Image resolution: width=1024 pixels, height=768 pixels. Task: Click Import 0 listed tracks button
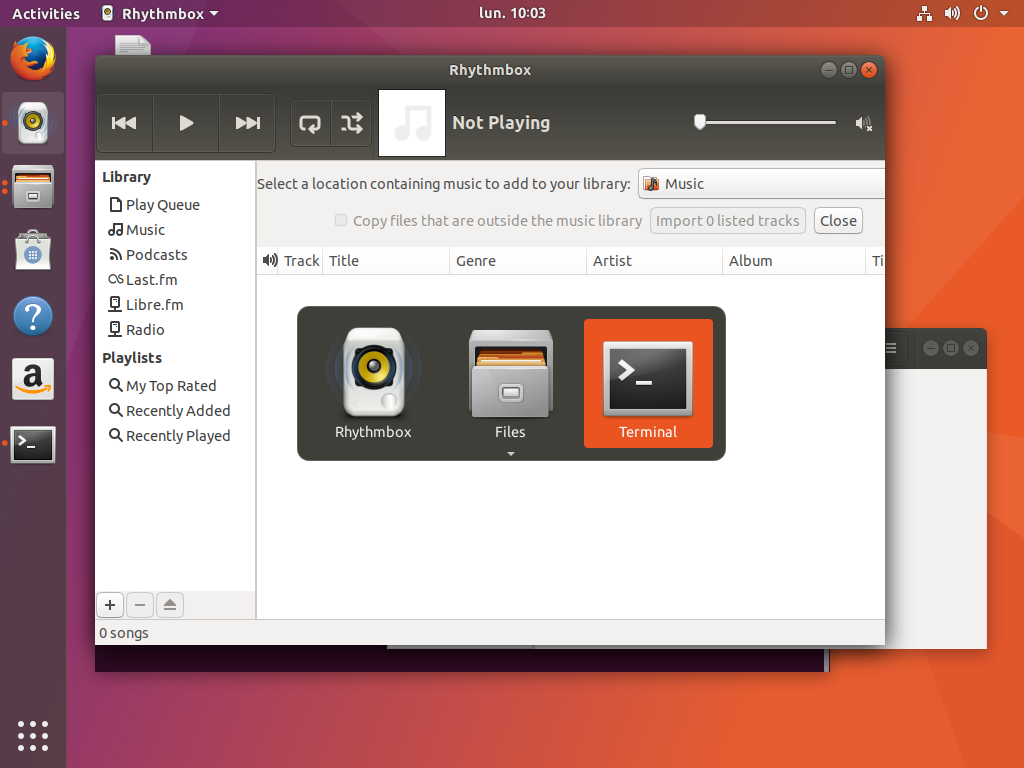click(728, 221)
